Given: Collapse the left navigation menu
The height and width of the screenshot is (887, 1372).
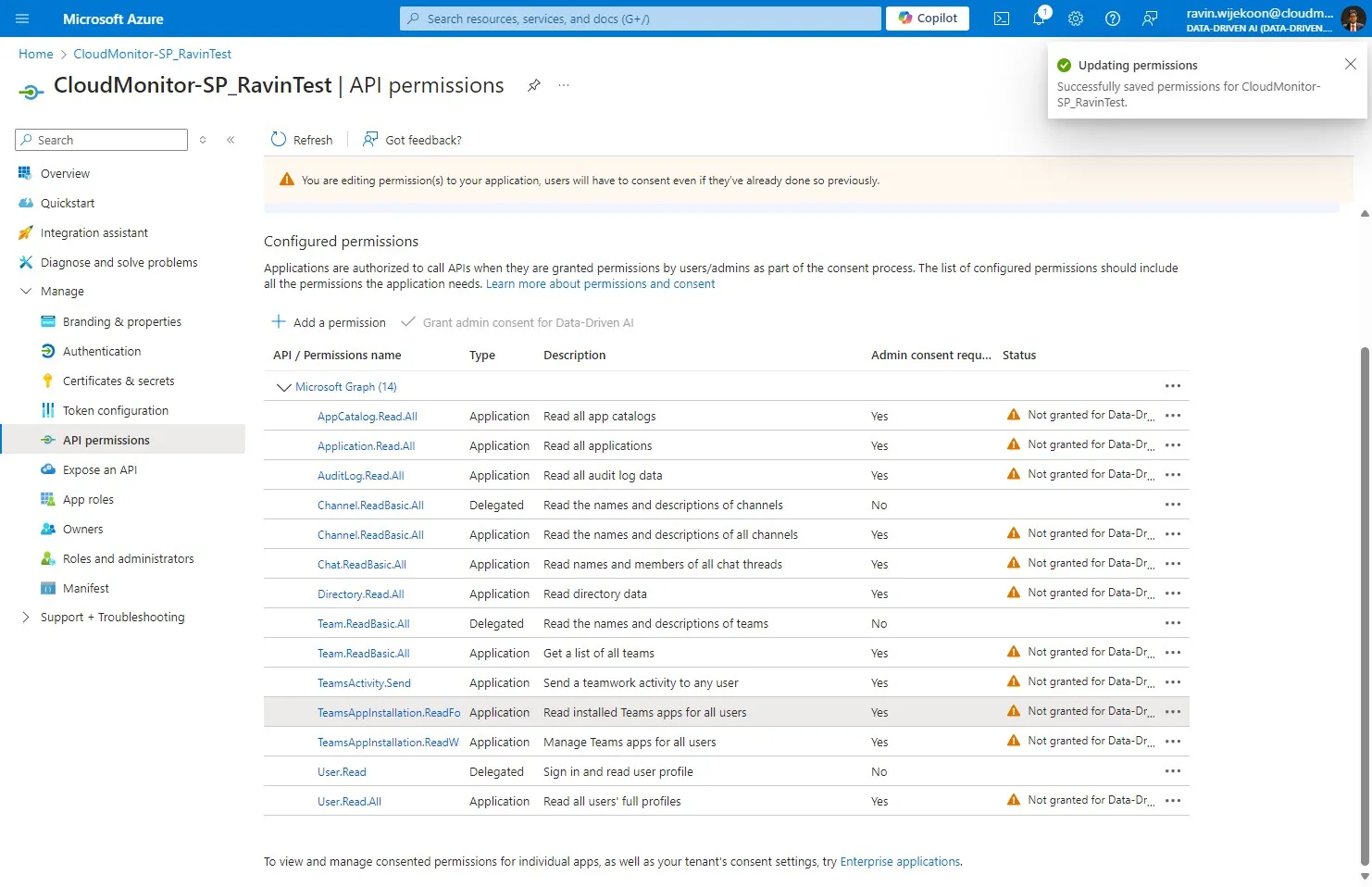Looking at the screenshot, I should coord(231,140).
